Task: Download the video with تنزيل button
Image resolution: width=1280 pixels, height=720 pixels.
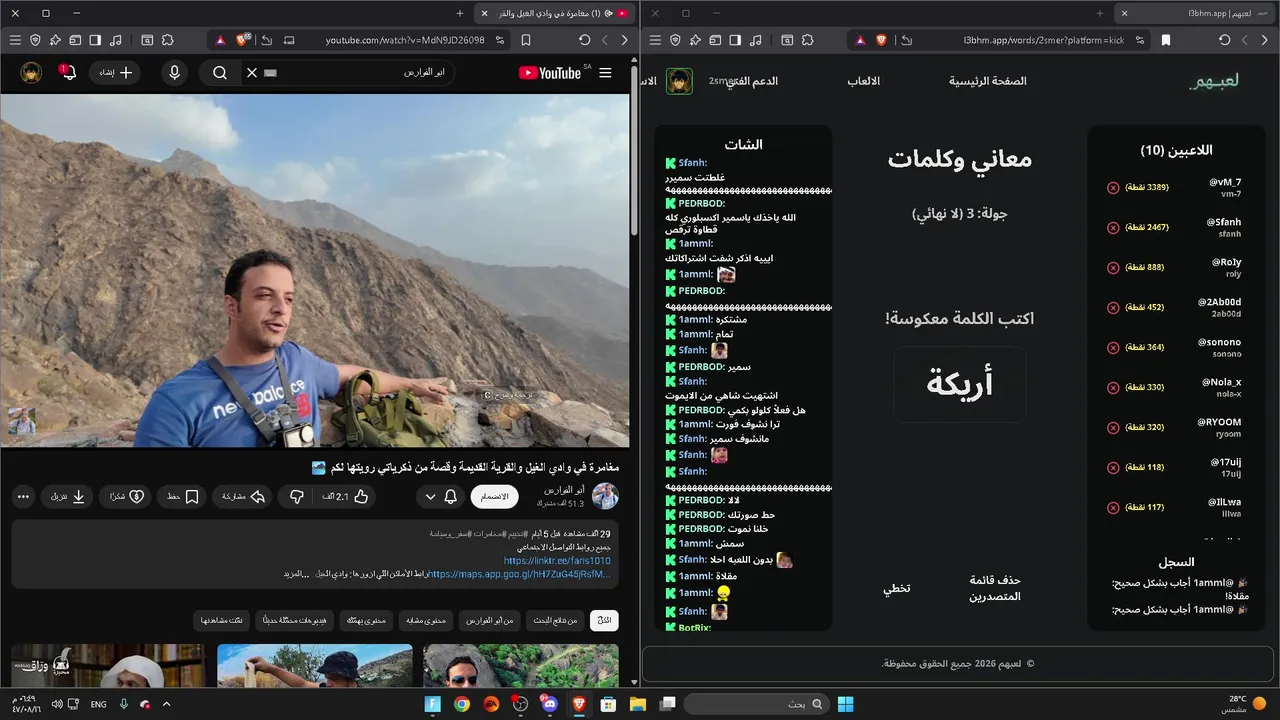Action: (x=67, y=496)
